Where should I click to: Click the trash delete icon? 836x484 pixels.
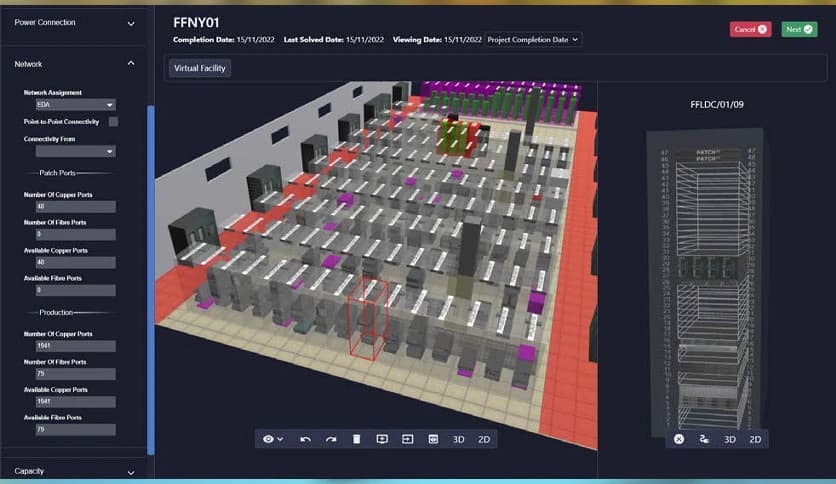tap(357, 439)
